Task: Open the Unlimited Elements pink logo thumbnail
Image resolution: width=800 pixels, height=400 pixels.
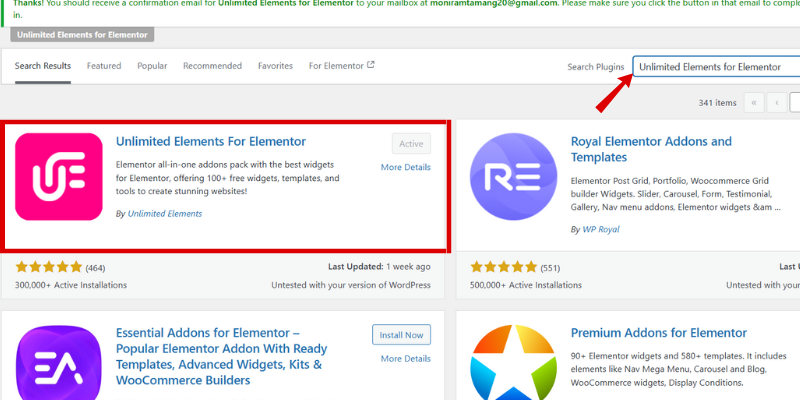Action: 59,177
